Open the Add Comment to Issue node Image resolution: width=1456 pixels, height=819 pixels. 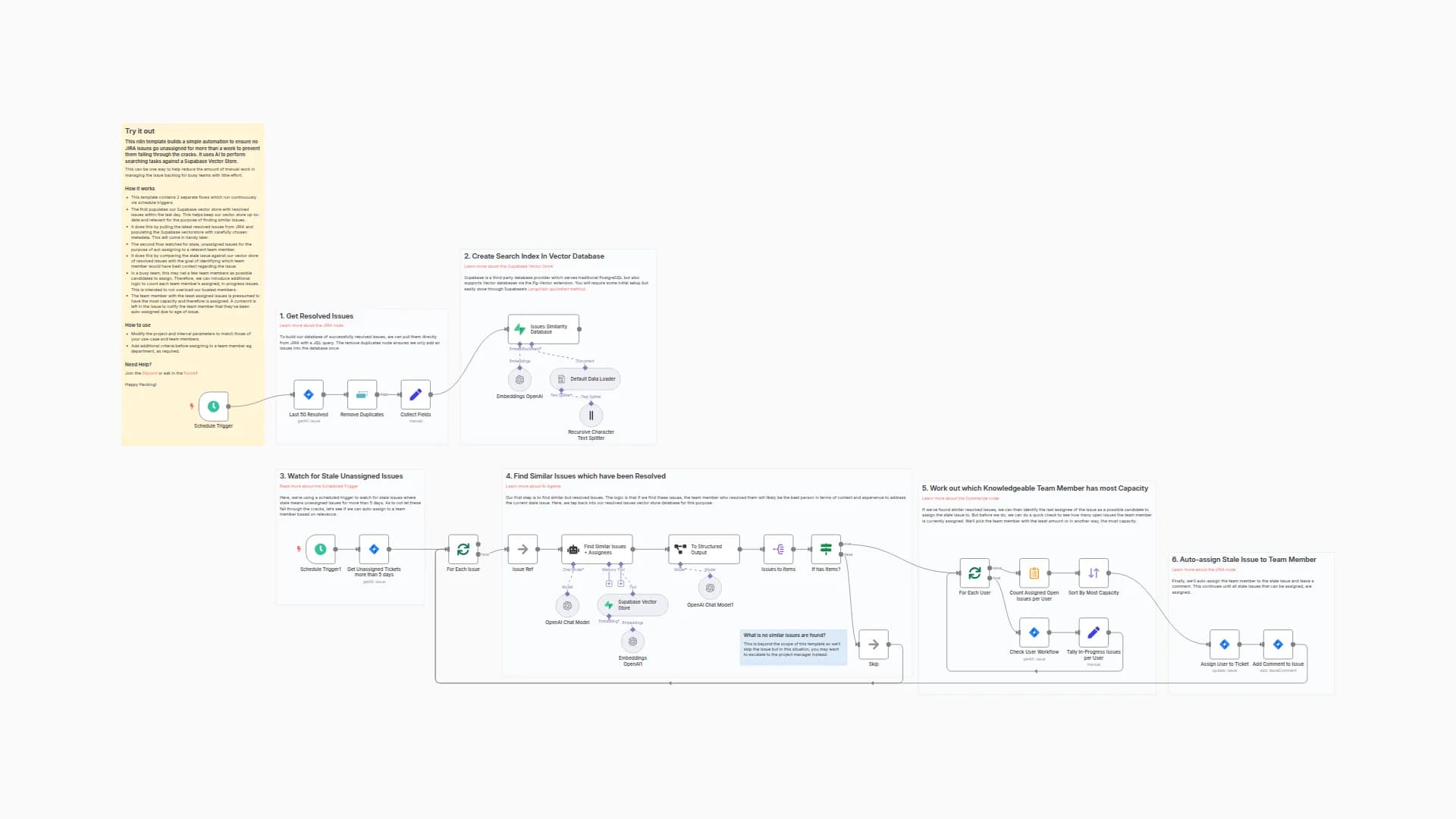point(1278,645)
